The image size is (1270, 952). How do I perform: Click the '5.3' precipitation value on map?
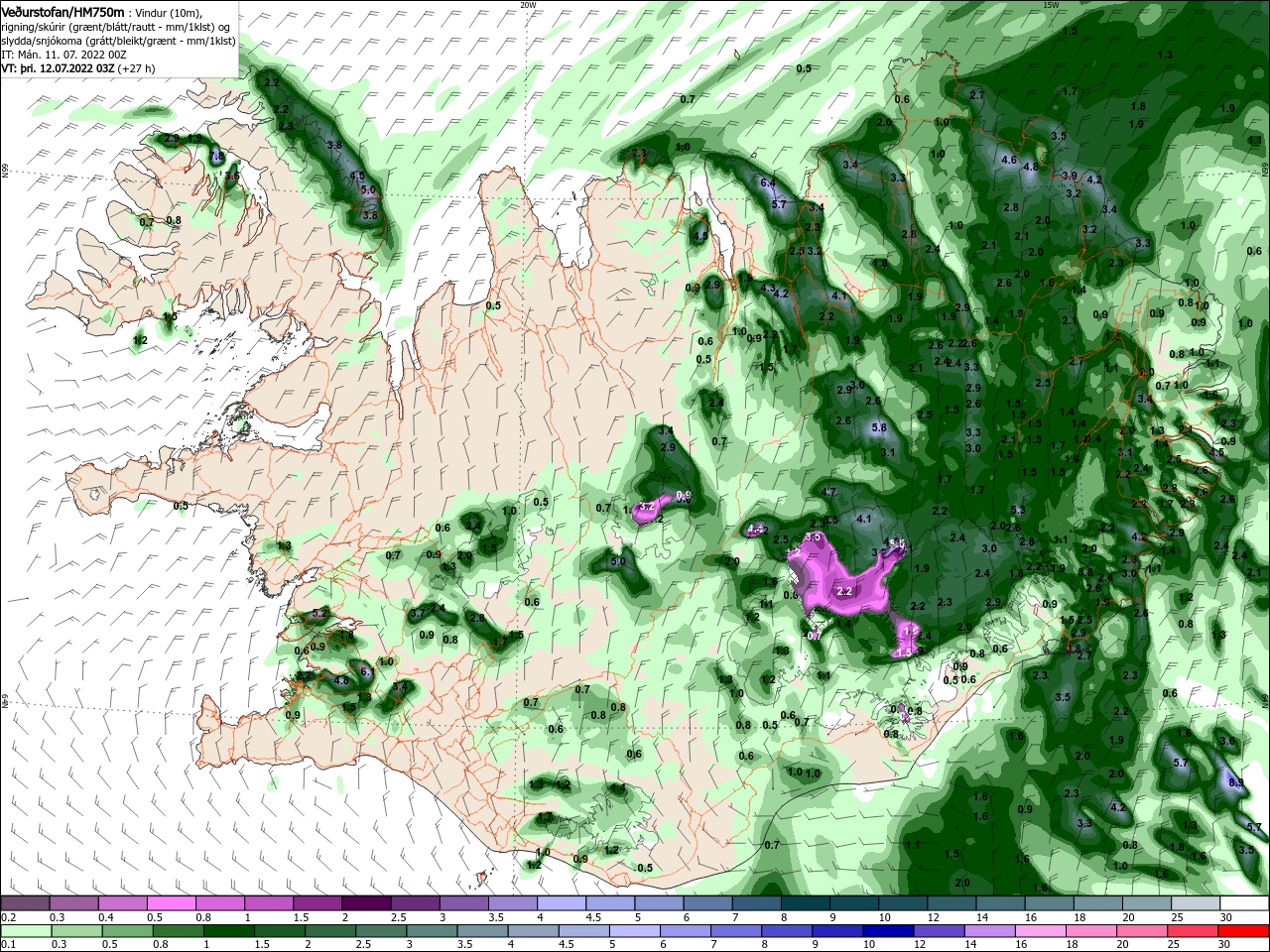(1018, 510)
